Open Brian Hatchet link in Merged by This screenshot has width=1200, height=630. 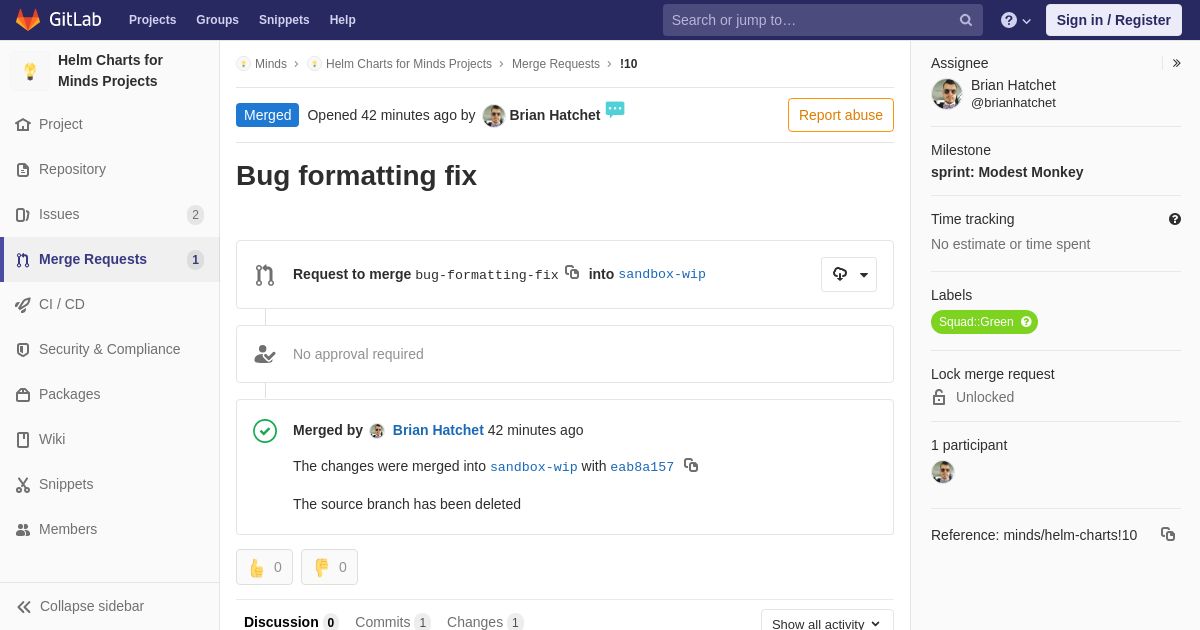[x=438, y=430]
